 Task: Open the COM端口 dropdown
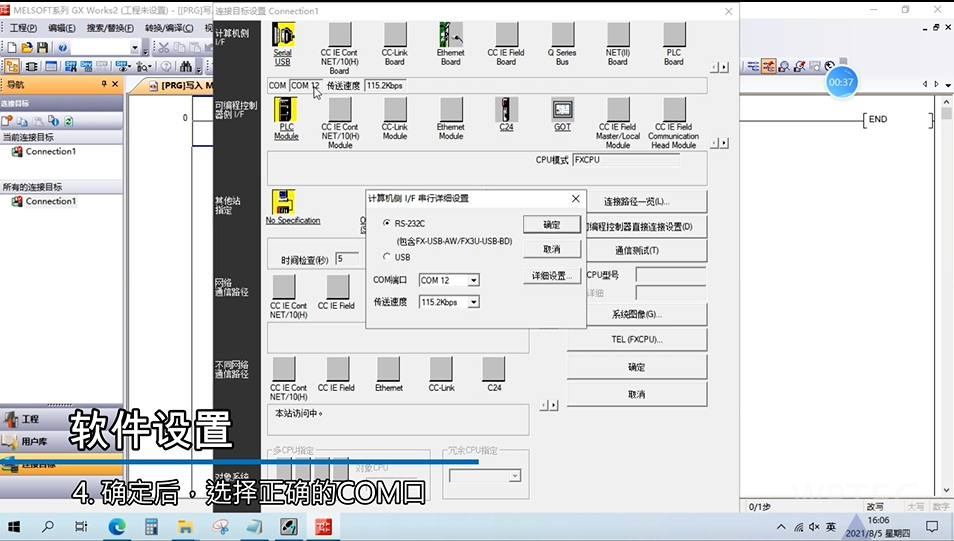473,280
